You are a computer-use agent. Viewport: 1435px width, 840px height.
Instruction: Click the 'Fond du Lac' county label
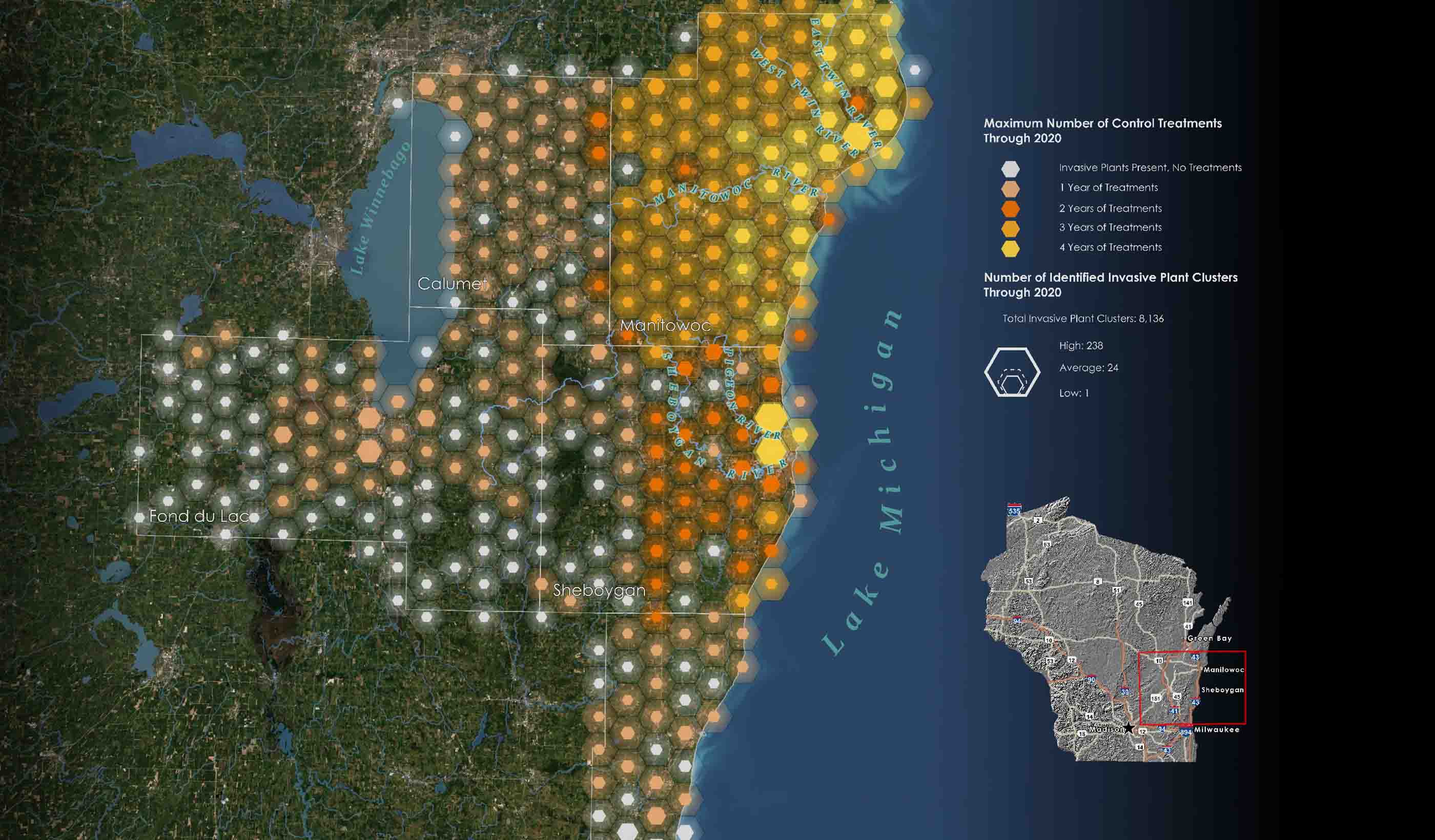(199, 516)
